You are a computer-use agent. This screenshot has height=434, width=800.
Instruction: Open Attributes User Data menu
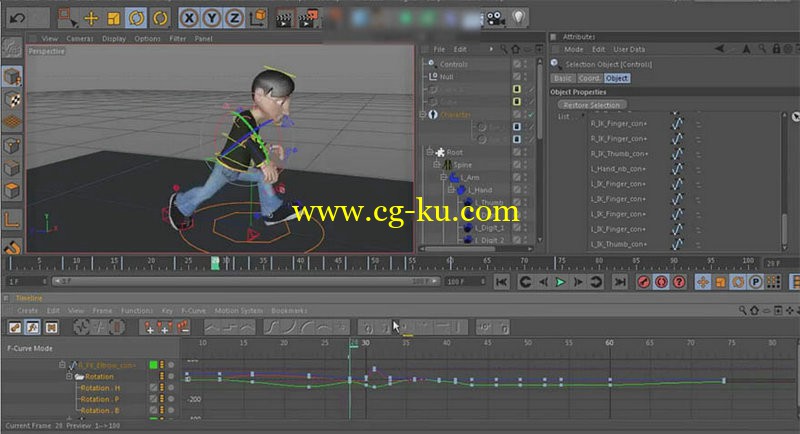coord(629,49)
